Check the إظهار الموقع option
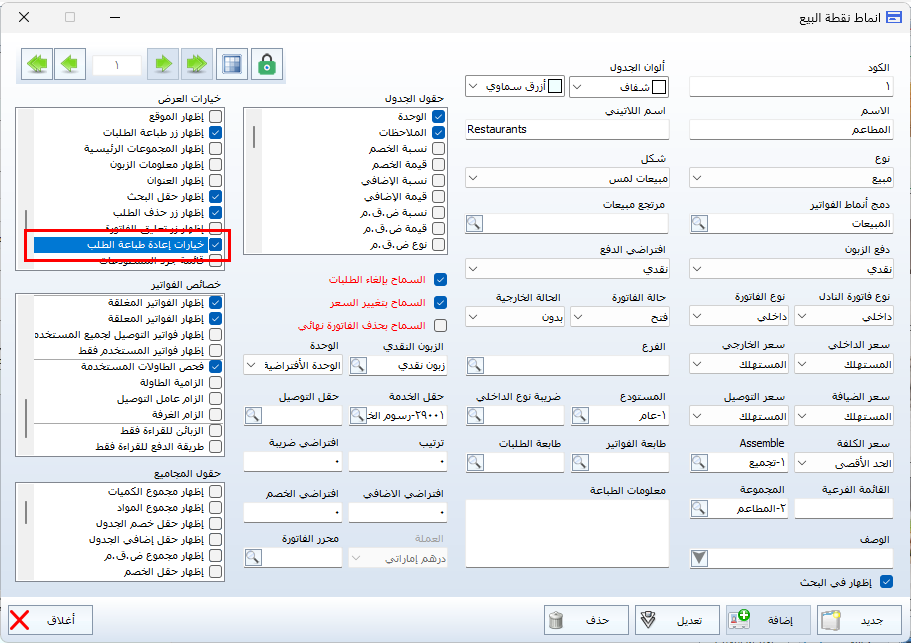 click(214, 117)
